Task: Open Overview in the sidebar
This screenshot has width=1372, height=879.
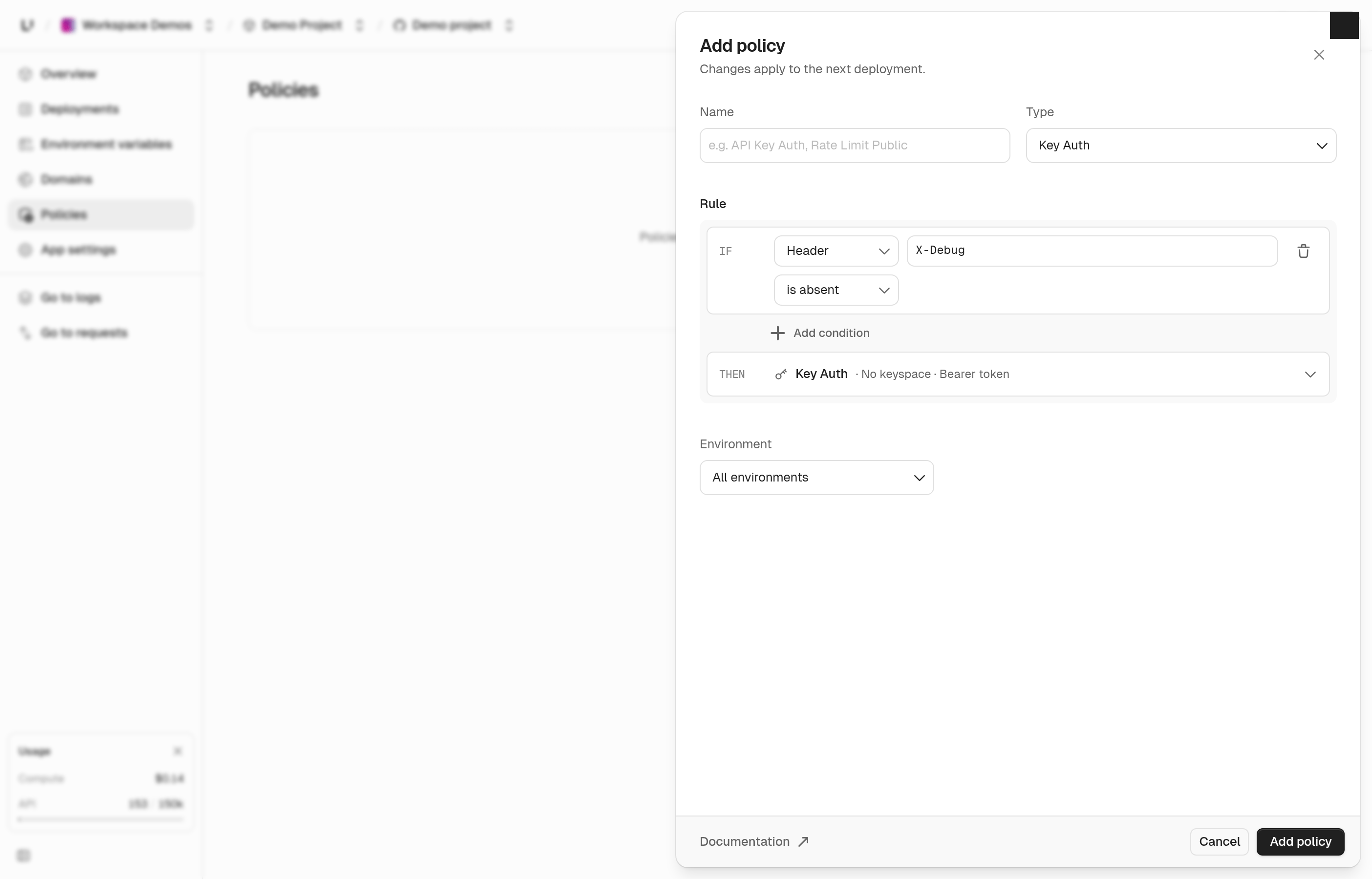Action: [101, 74]
